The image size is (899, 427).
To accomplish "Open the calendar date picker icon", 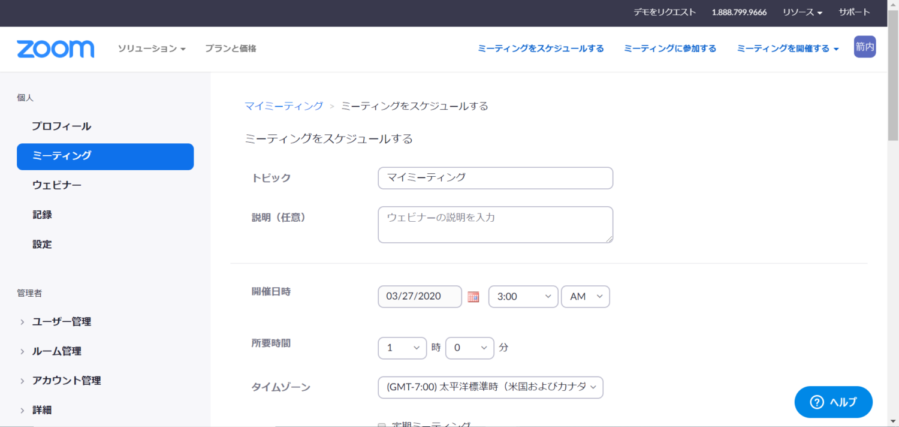I will click(474, 297).
